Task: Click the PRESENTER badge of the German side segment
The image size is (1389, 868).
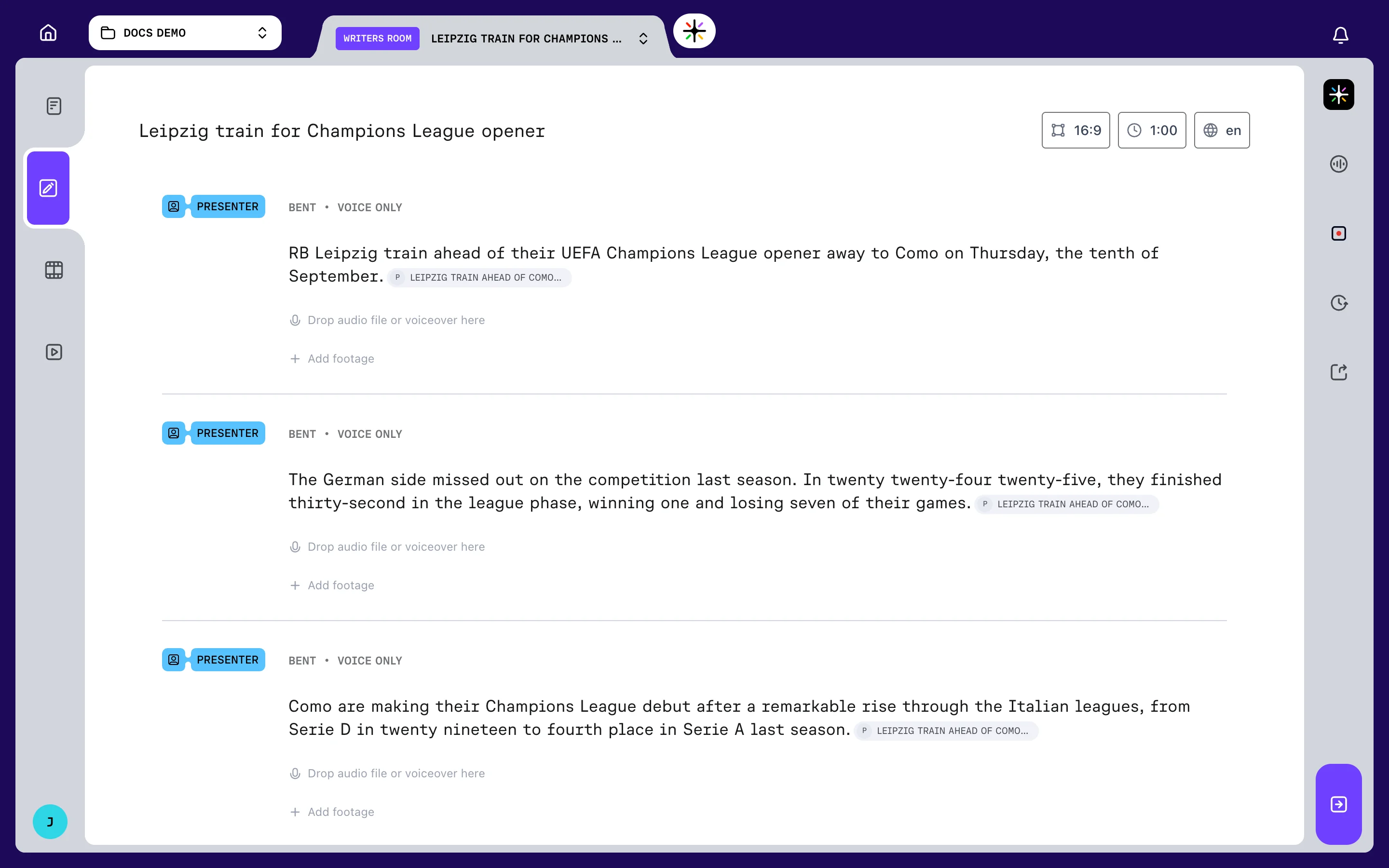Action: pyautogui.click(x=228, y=434)
